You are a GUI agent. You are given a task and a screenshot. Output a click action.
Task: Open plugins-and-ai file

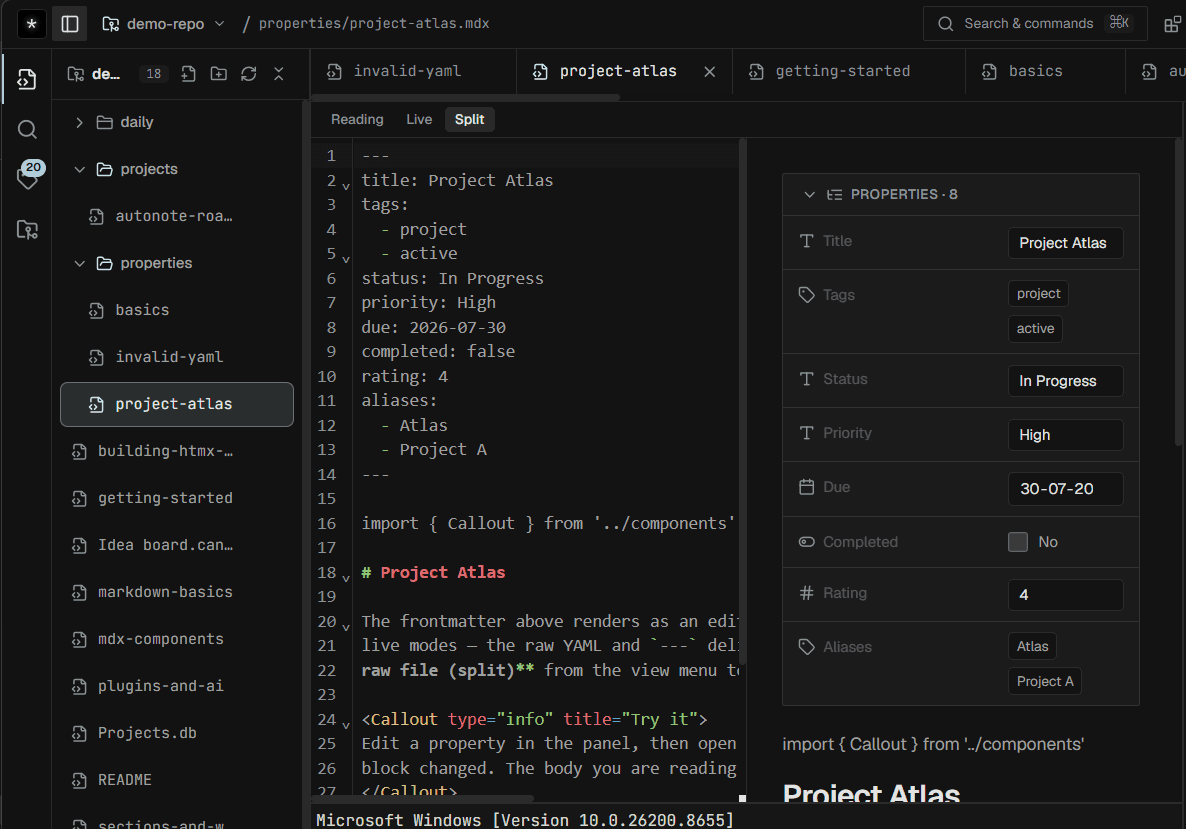click(x=177, y=685)
